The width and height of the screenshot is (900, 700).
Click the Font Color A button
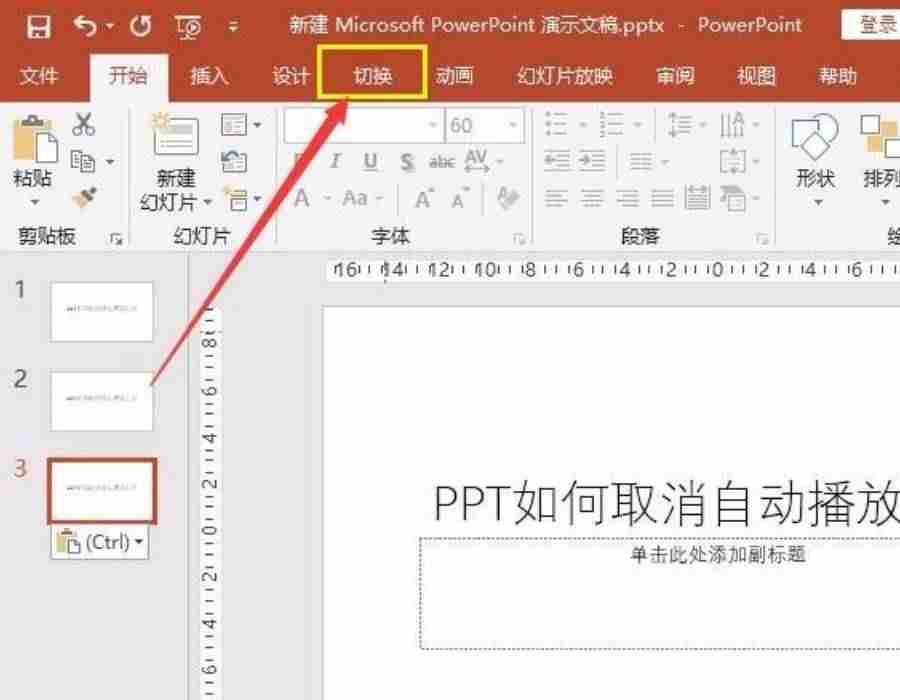pos(301,199)
